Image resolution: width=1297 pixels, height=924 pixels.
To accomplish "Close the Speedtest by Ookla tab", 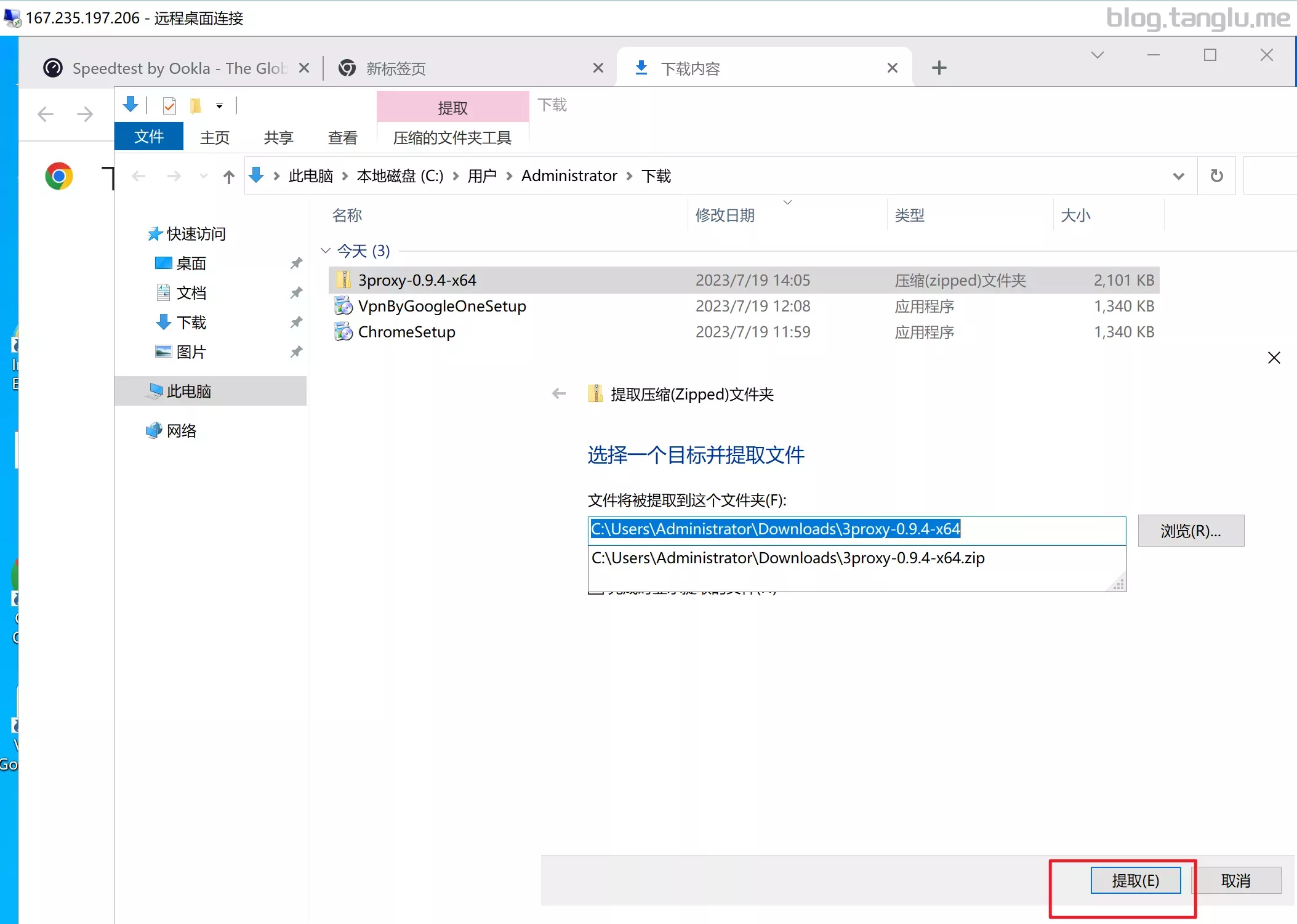I will click(304, 68).
